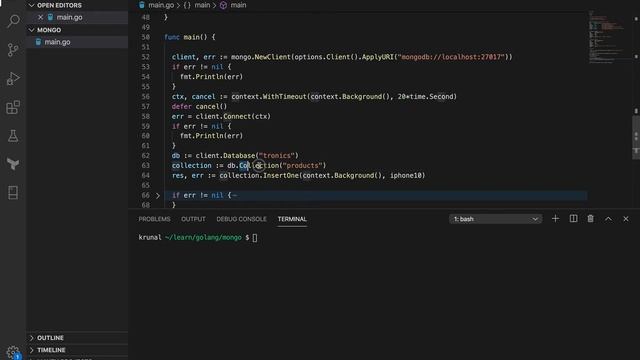
Task: Click fmt.Println(err) on line 60
Action: (211, 136)
